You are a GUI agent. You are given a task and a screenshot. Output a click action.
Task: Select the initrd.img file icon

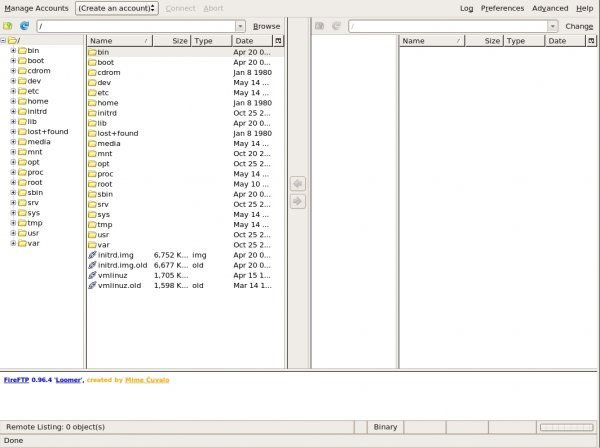pos(93,255)
